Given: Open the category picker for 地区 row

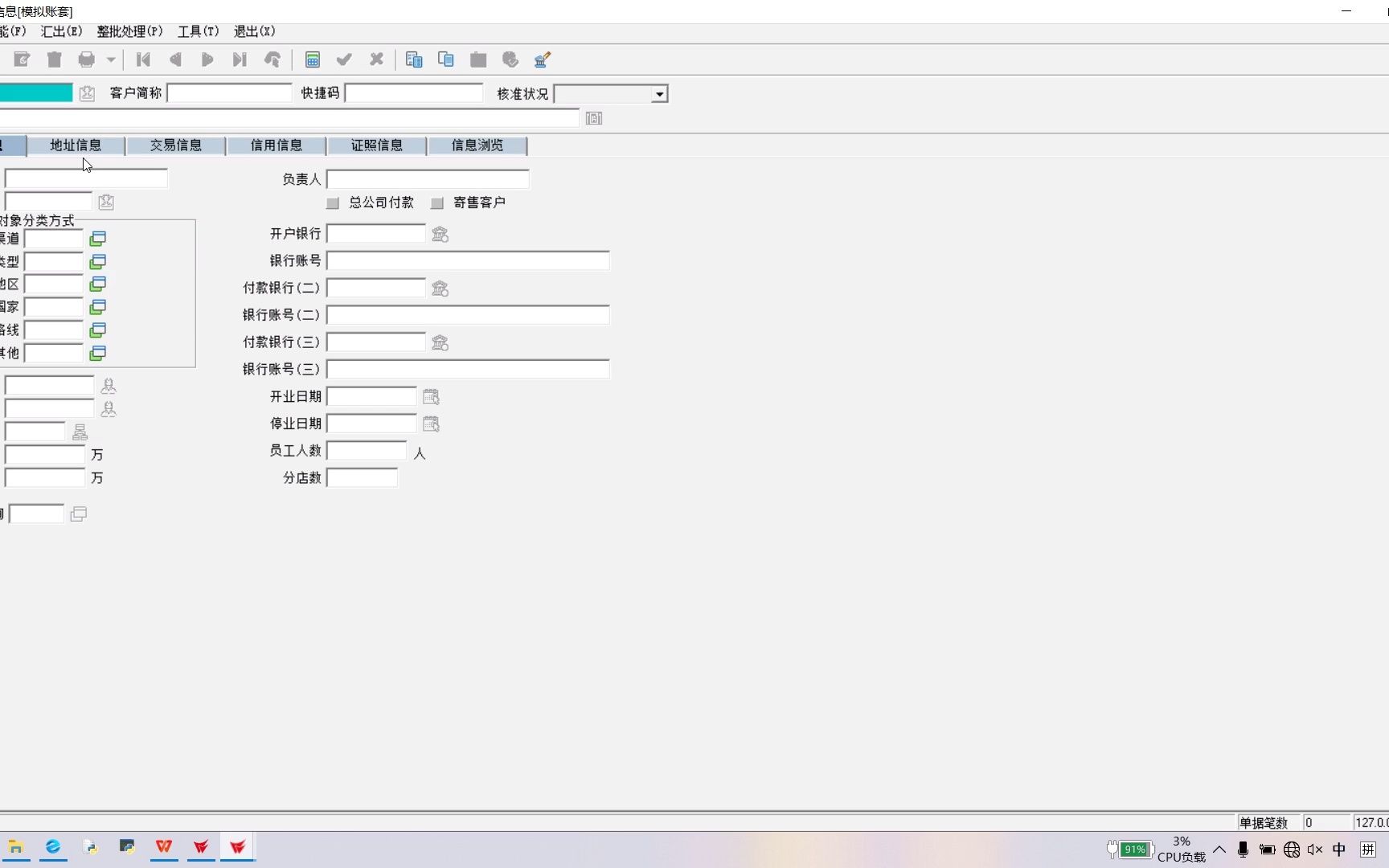Looking at the screenshot, I should point(98,284).
